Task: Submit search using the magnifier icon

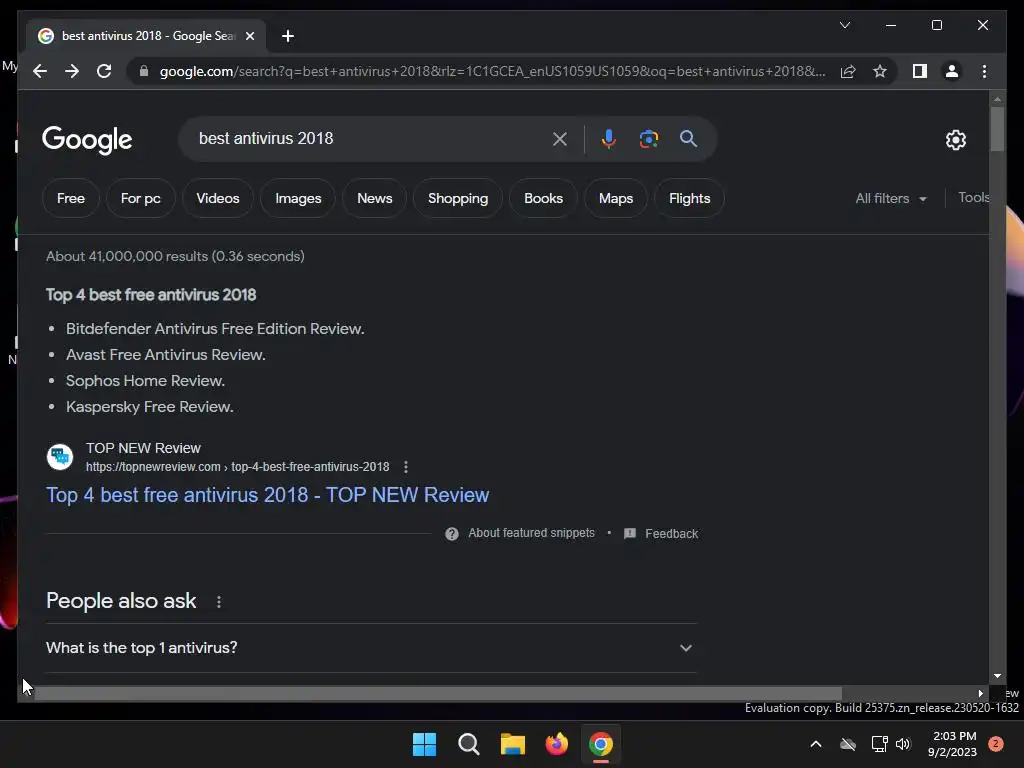Action: pyautogui.click(x=688, y=138)
